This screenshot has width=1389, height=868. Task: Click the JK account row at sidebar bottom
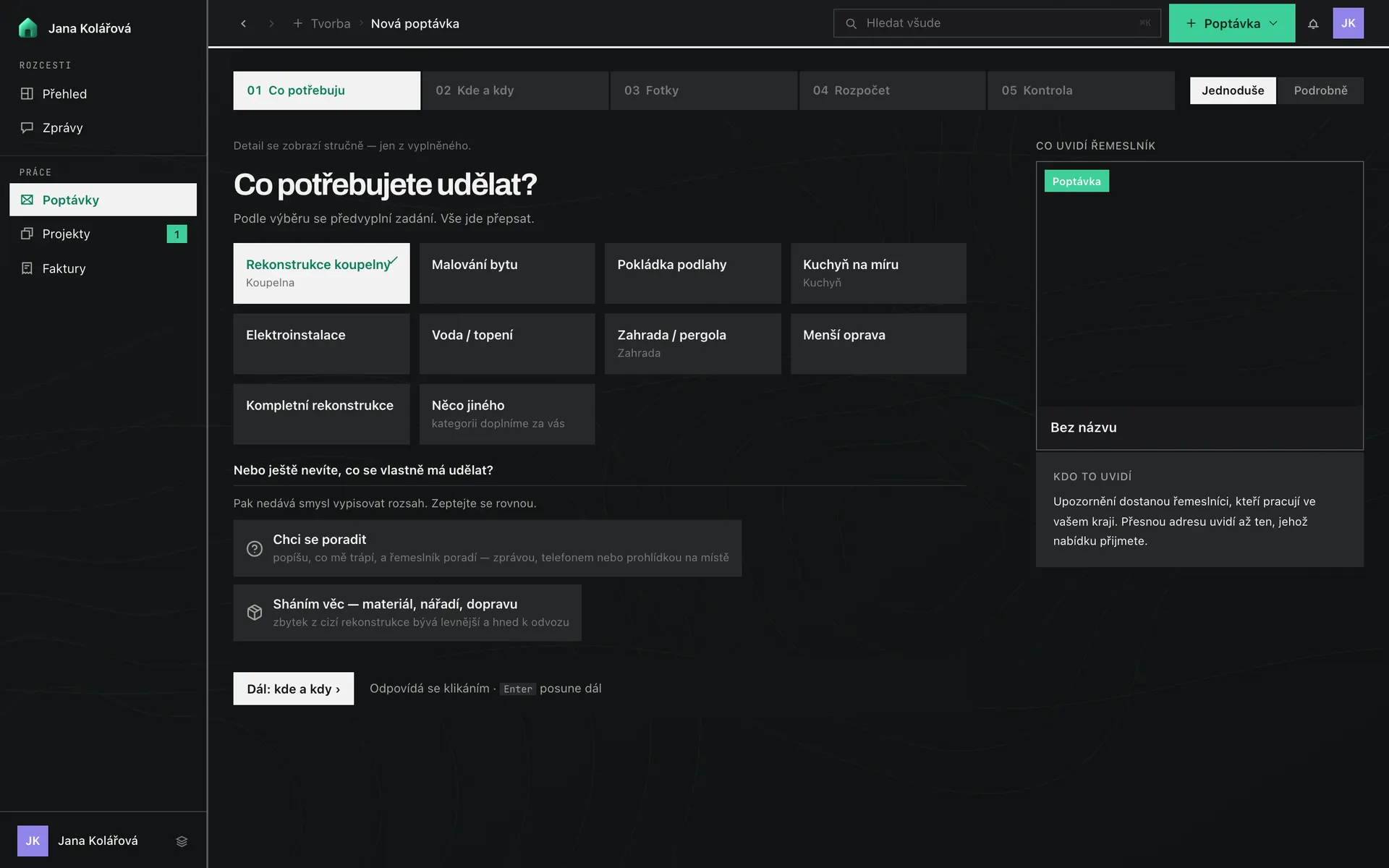click(103, 841)
